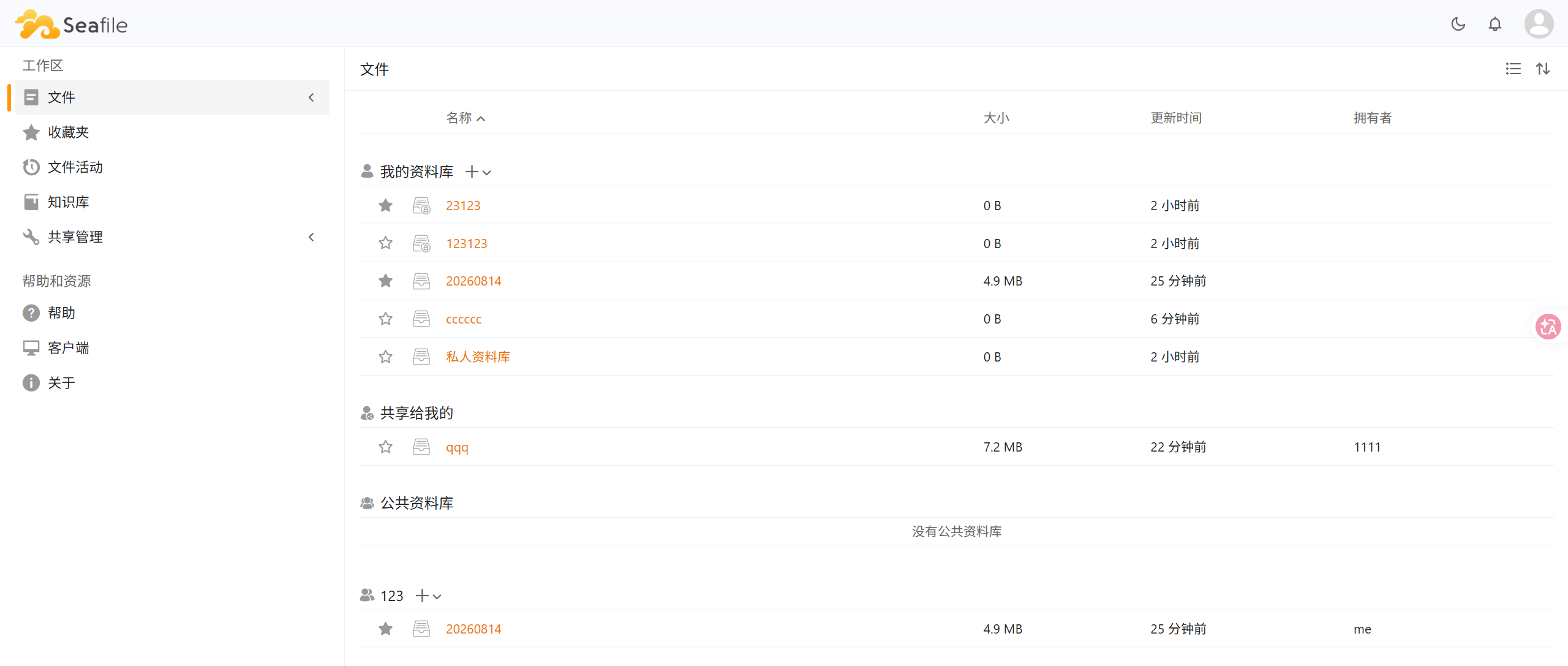Open notifications bell
This screenshot has width=1568, height=666.
coord(1495,25)
